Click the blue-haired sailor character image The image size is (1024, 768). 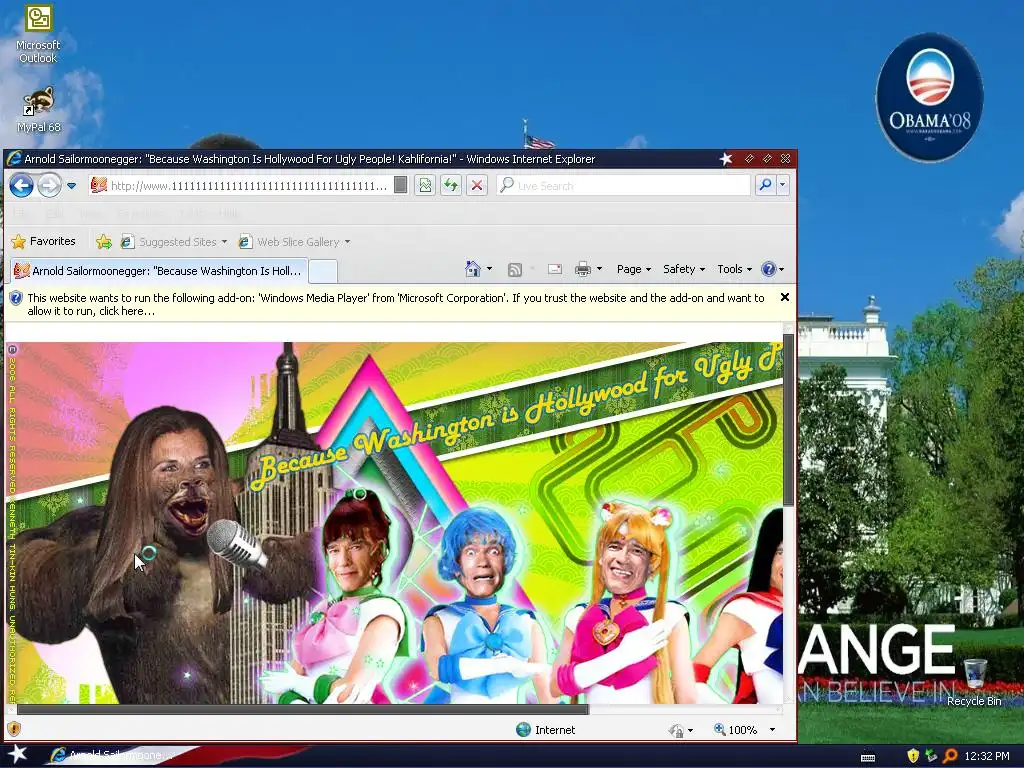click(x=487, y=604)
